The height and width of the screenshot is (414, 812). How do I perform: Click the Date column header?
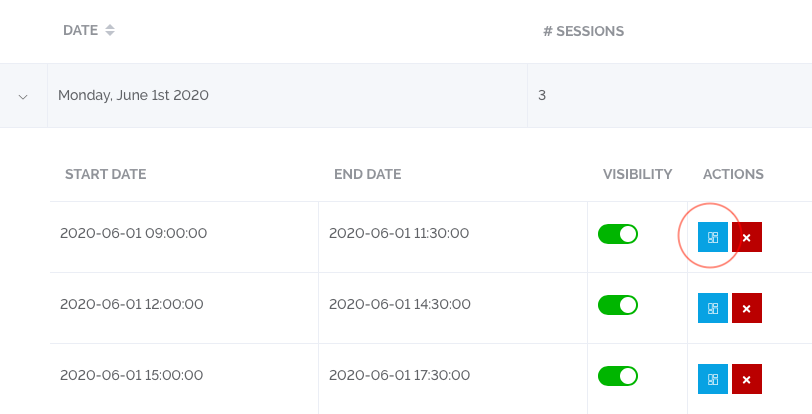tap(80, 31)
